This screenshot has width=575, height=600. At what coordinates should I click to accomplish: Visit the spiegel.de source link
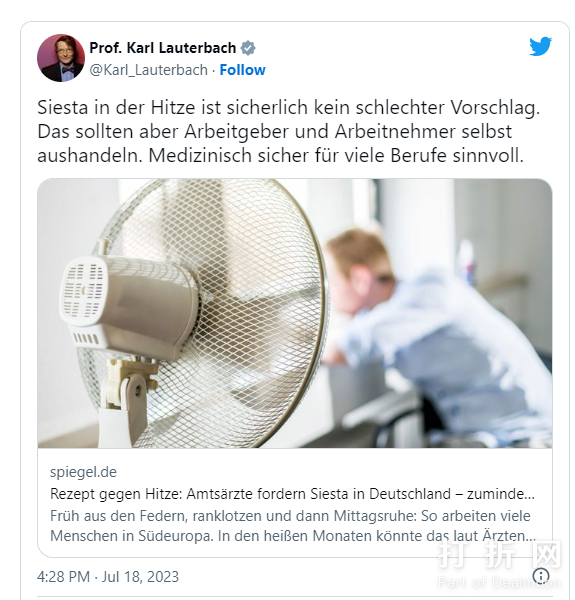coord(83,472)
